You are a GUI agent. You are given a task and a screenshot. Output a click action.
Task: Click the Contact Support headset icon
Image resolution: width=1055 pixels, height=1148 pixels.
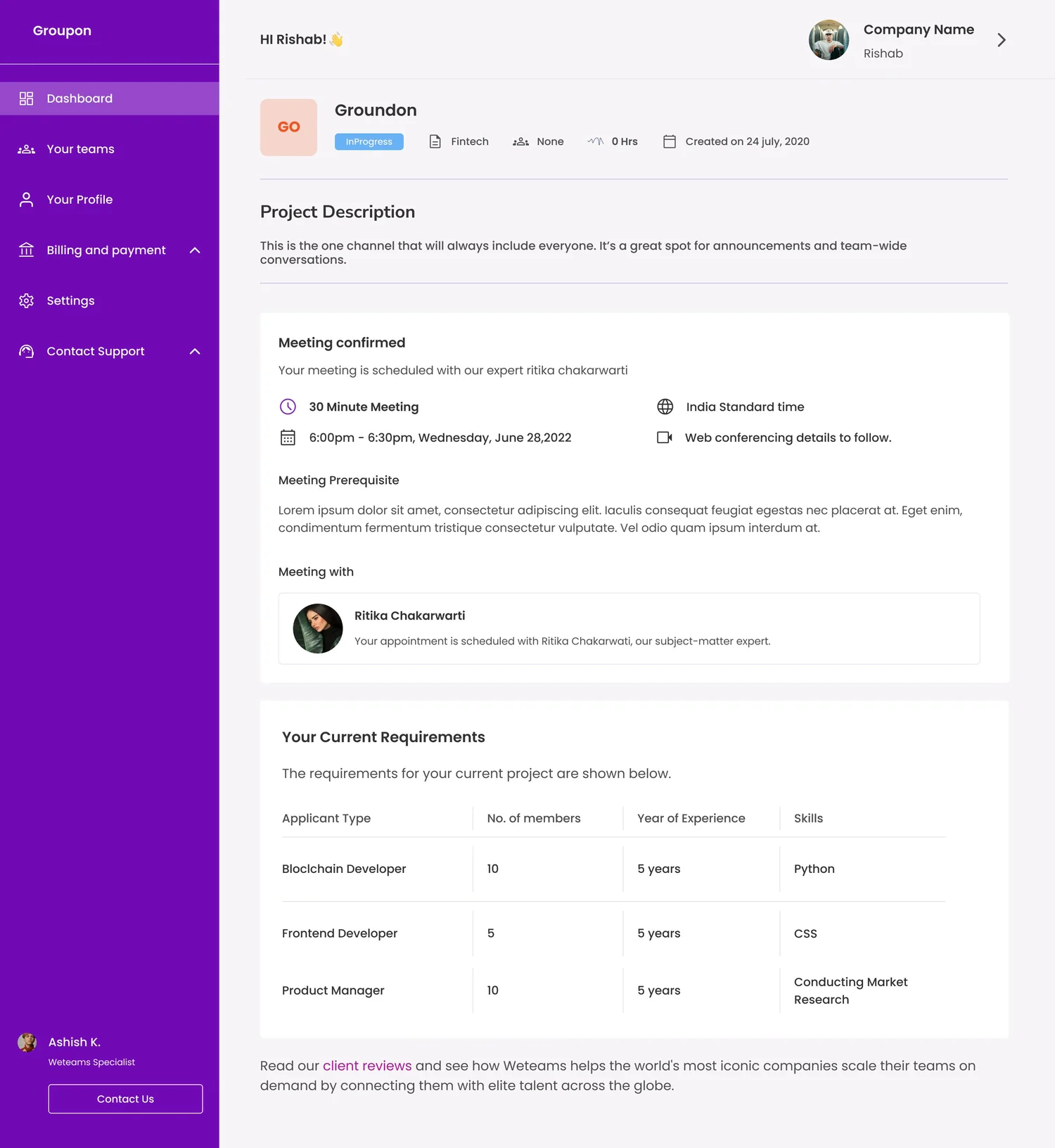click(x=26, y=351)
